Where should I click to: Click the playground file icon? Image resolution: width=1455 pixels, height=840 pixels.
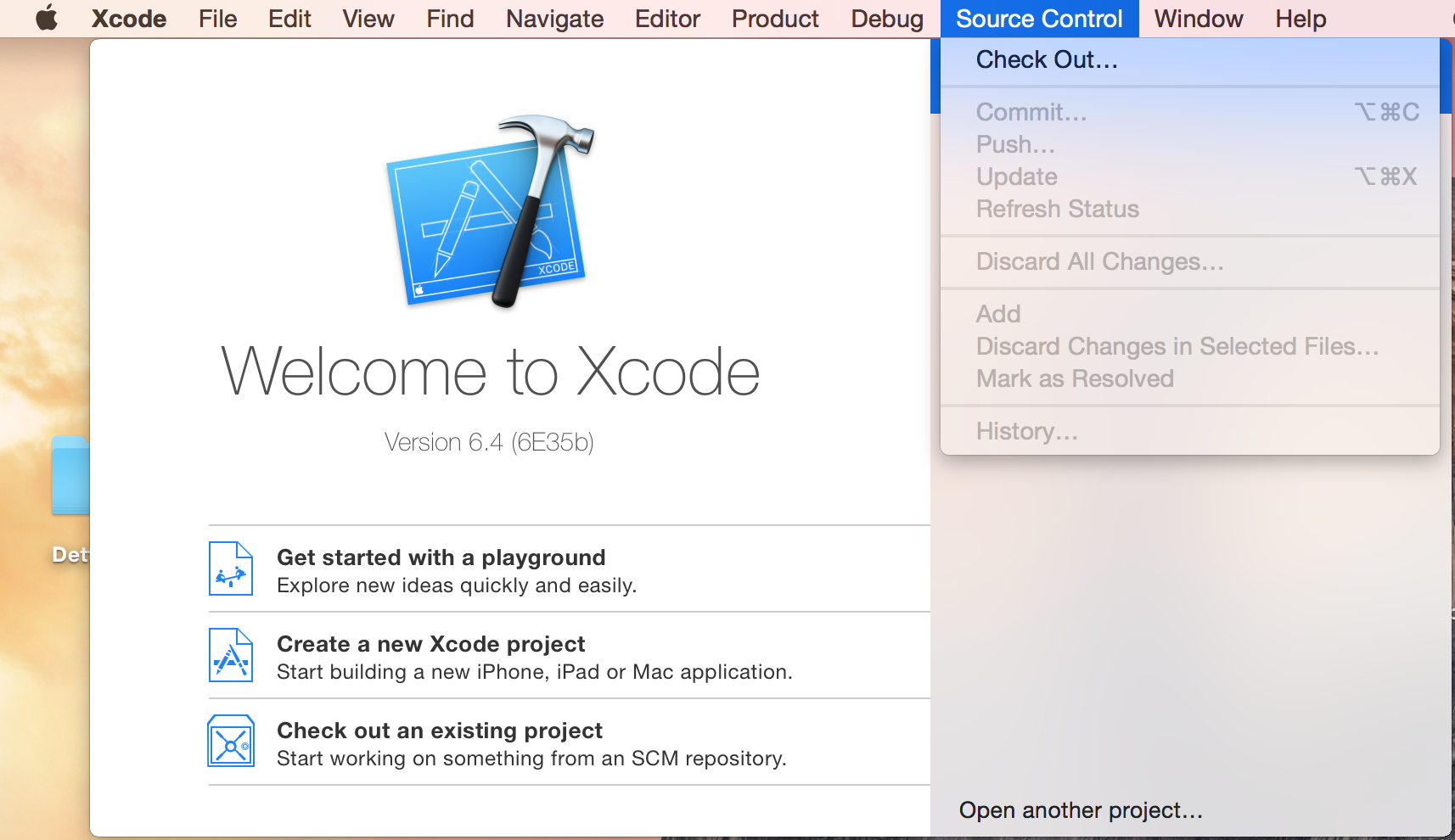pyautogui.click(x=231, y=568)
